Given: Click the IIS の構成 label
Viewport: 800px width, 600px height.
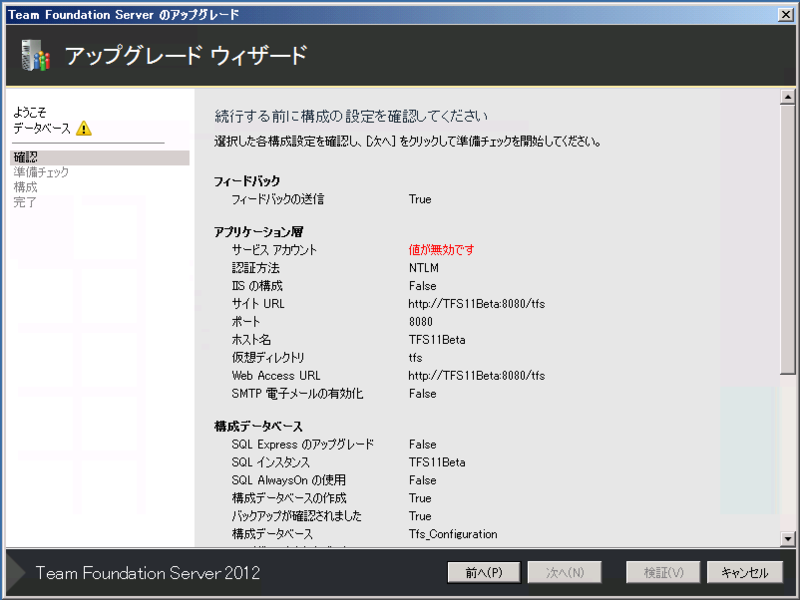Looking at the screenshot, I should (257, 286).
